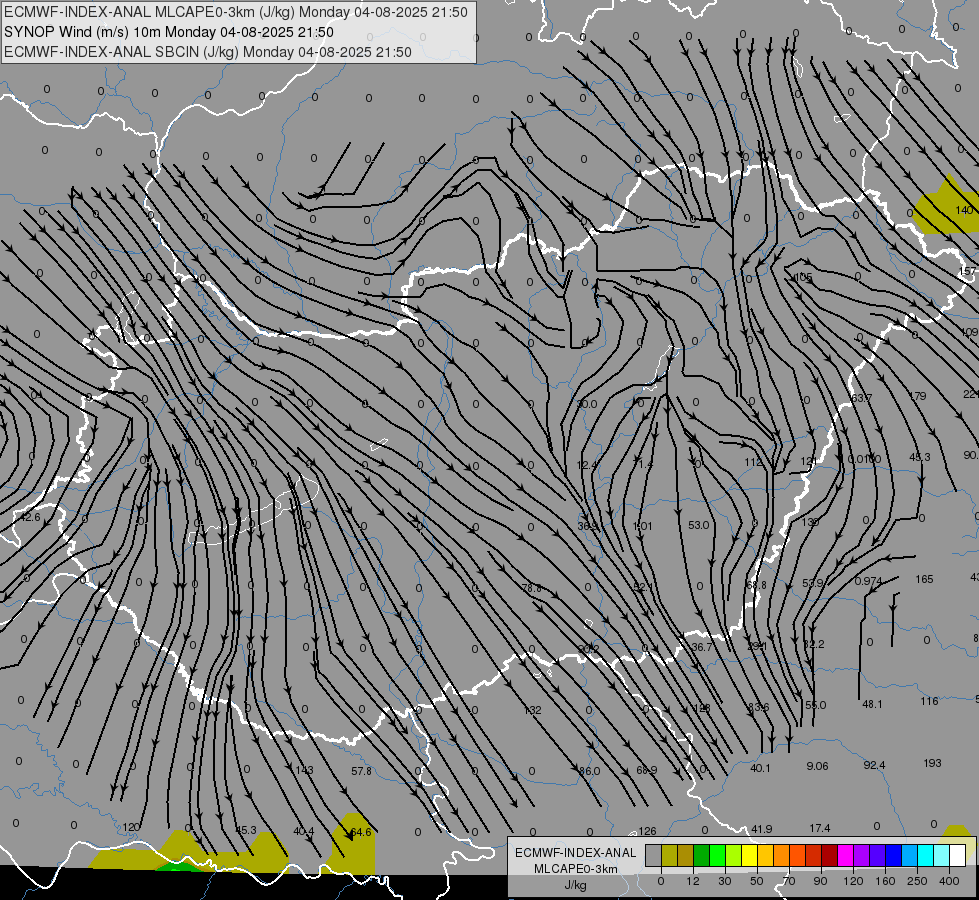Click the SBCIN header line in title box
Image resolution: width=979 pixels, height=900 pixels.
(208, 52)
